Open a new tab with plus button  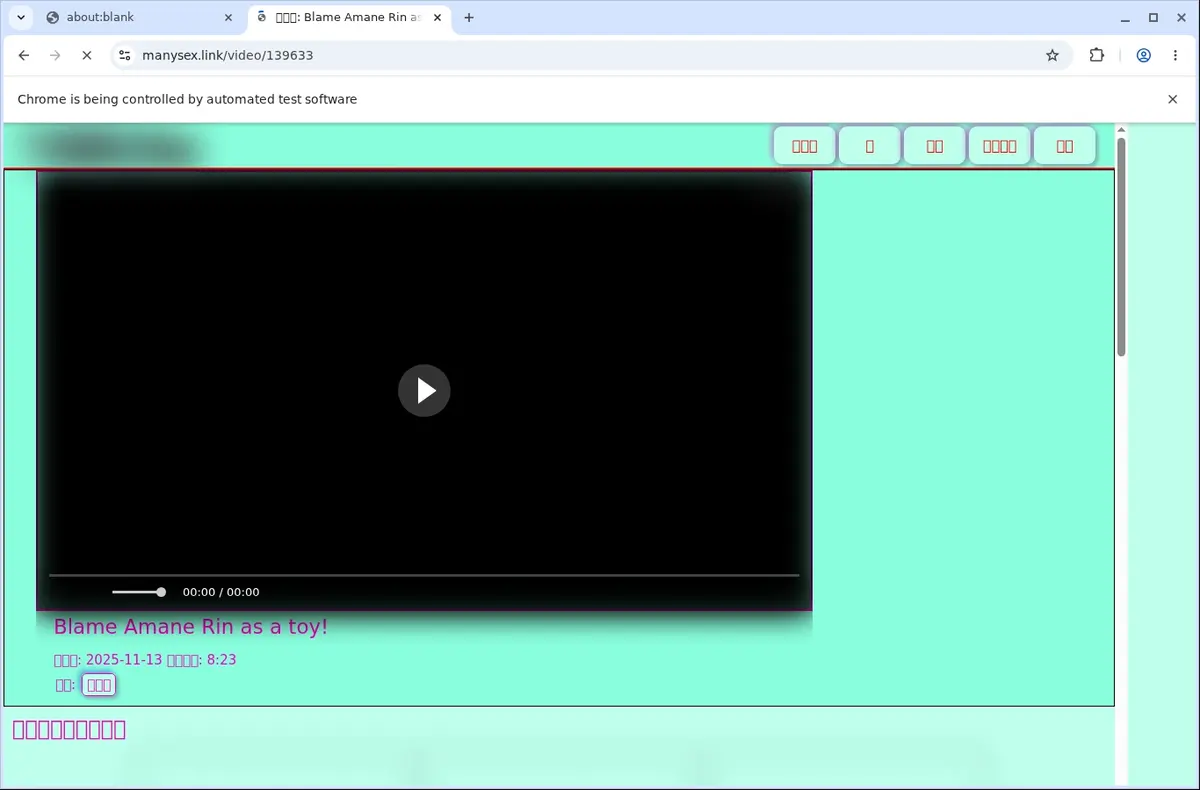pyautogui.click(x=469, y=17)
